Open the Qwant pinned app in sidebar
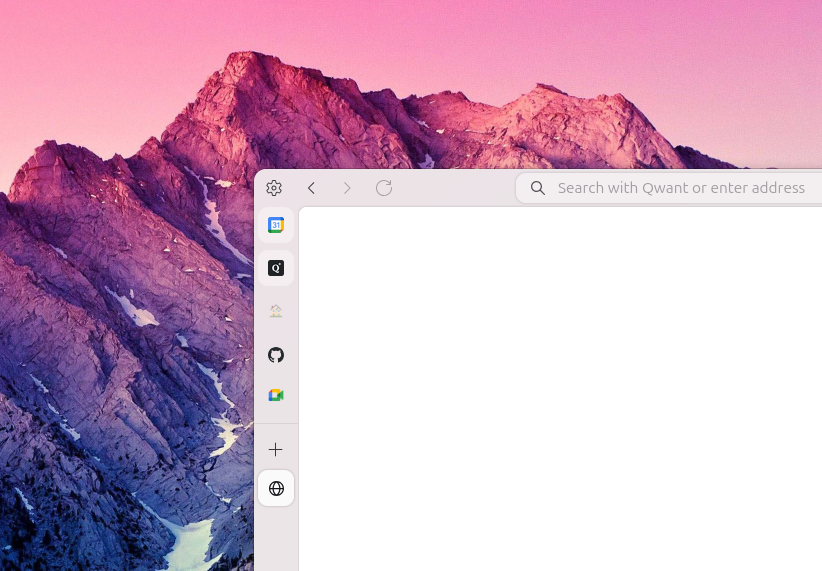Screen dimensions: 822x571 pyautogui.click(x=276, y=268)
